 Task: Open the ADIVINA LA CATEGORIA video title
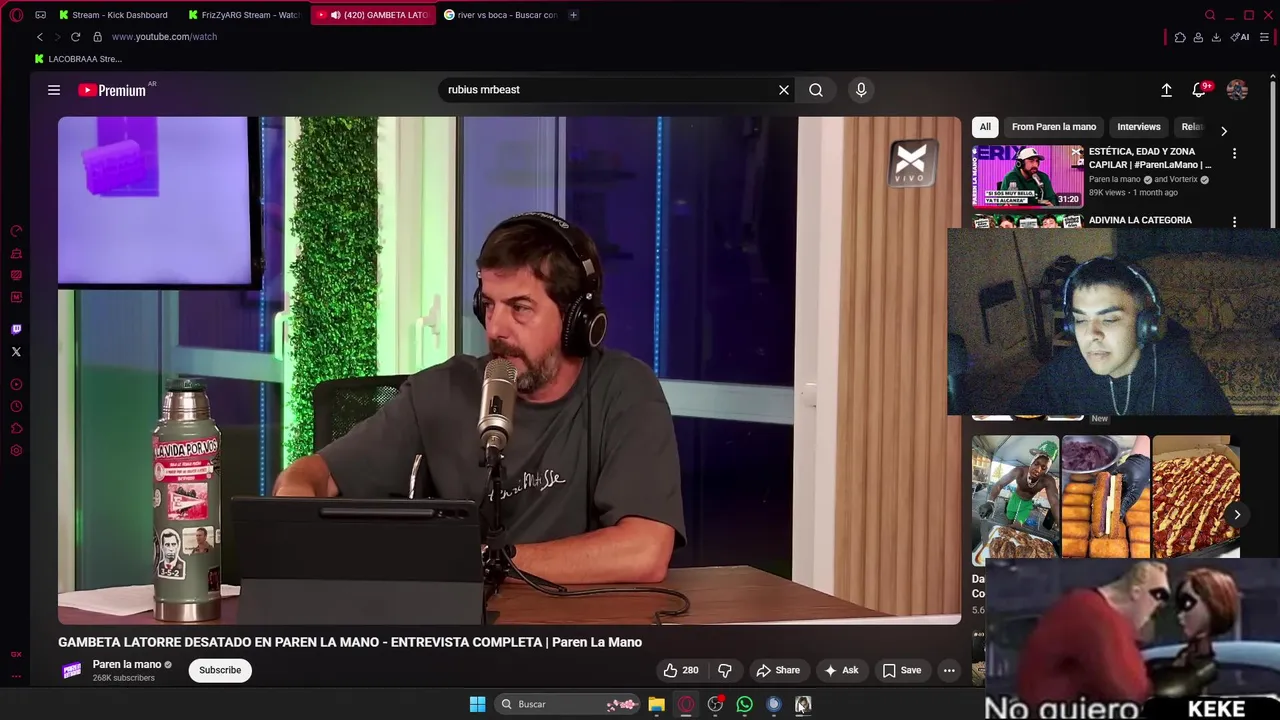(x=1140, y=220)
